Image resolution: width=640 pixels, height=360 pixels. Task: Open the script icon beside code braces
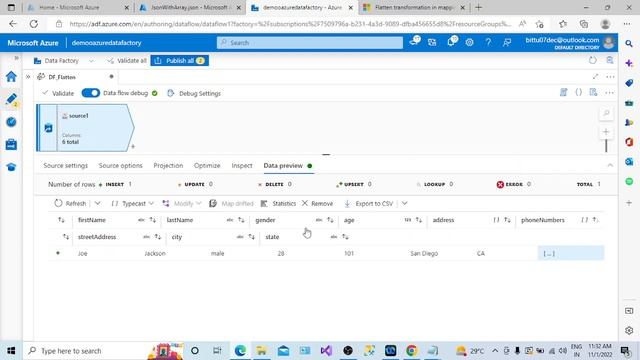[x=564, y=93]
